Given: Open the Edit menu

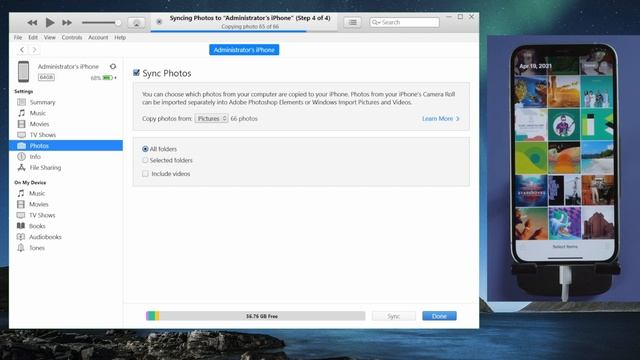Looking at the screenshot, I should 33,37.
